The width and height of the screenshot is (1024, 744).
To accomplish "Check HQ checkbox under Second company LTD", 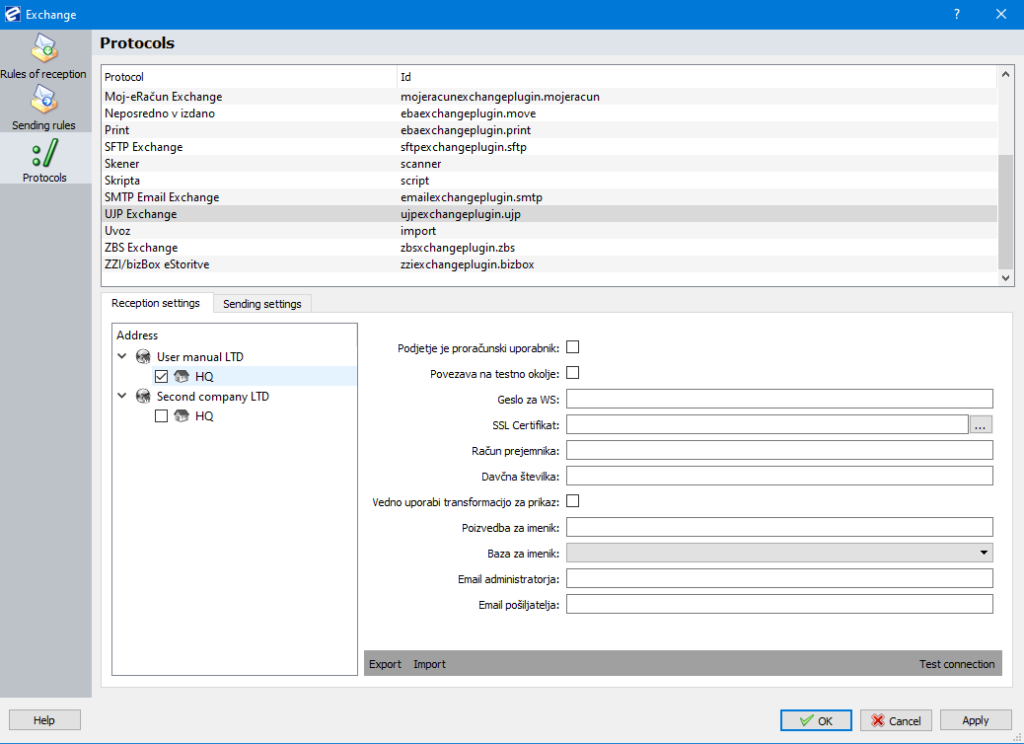I will coord(161,416).
